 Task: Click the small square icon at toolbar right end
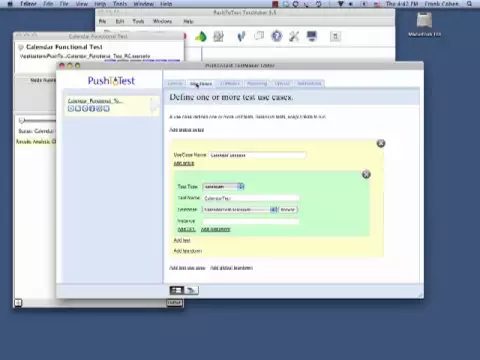click(335, 36)
